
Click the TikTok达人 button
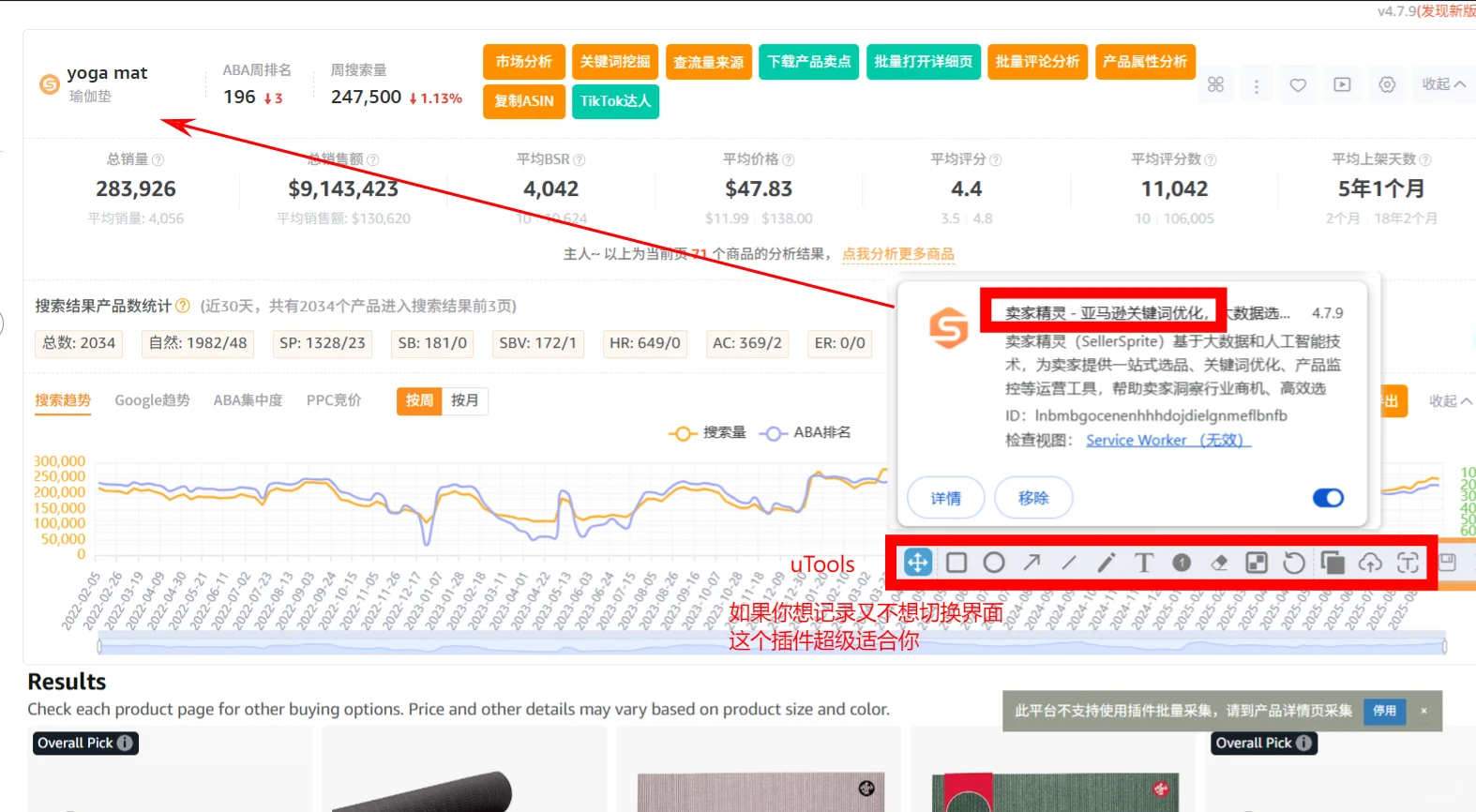(615, 101)
